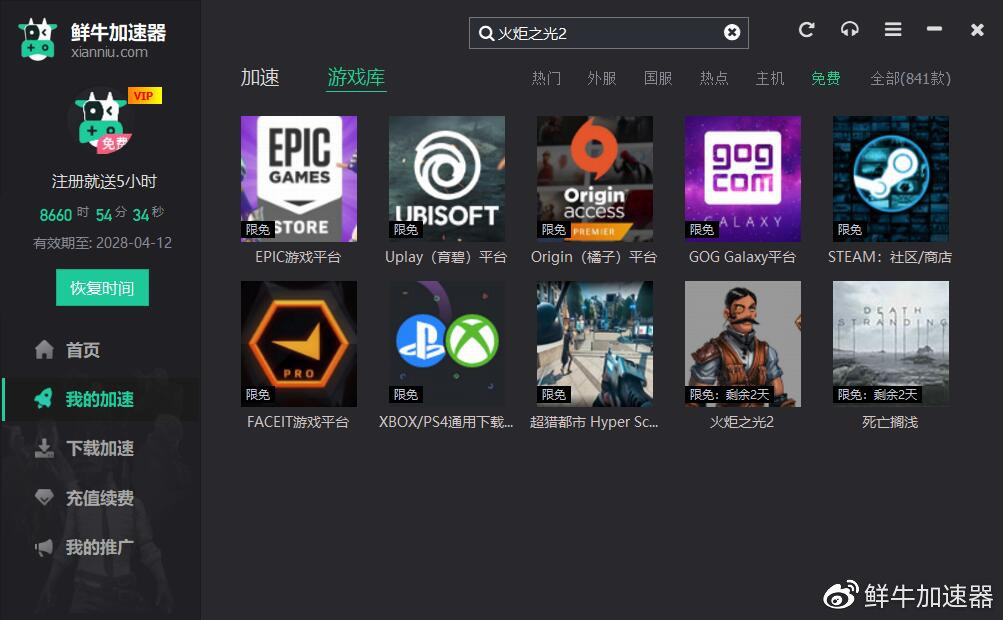Image resolution: width=1003 pixels, height=620 pixels.
Task: Open 下载加速 download acceleration panel
Action: (92, 448)
